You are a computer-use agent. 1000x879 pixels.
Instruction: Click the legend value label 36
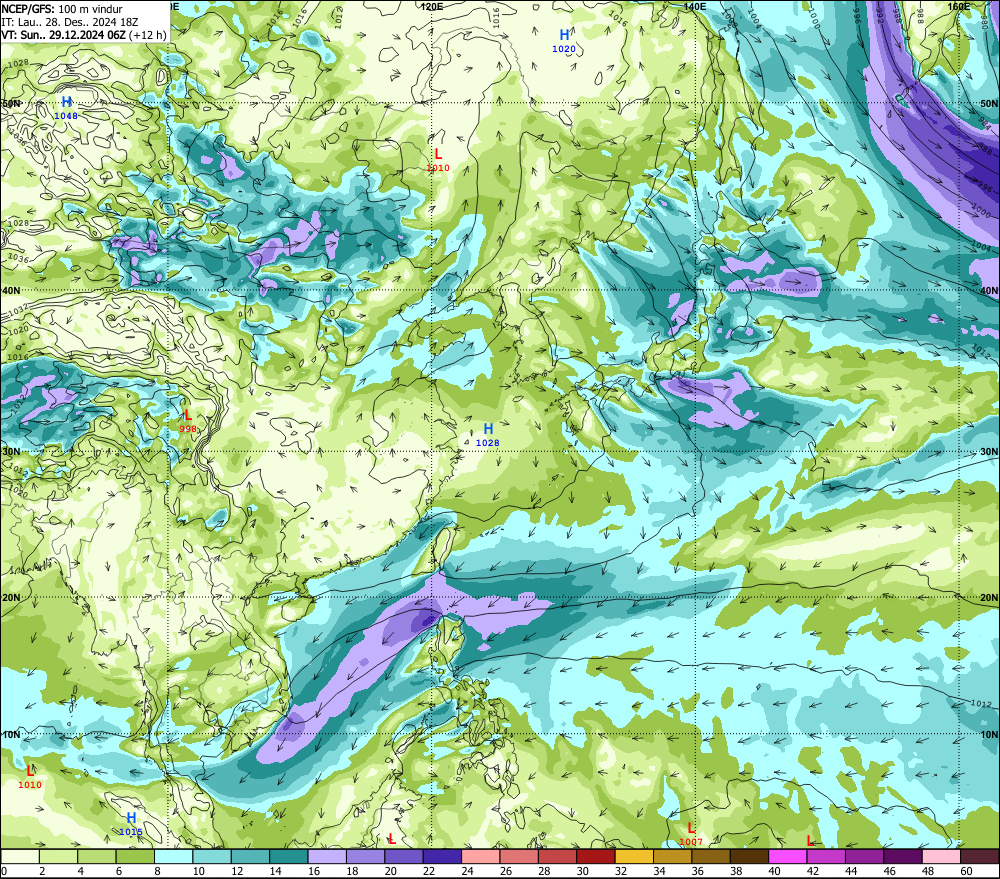698,871
